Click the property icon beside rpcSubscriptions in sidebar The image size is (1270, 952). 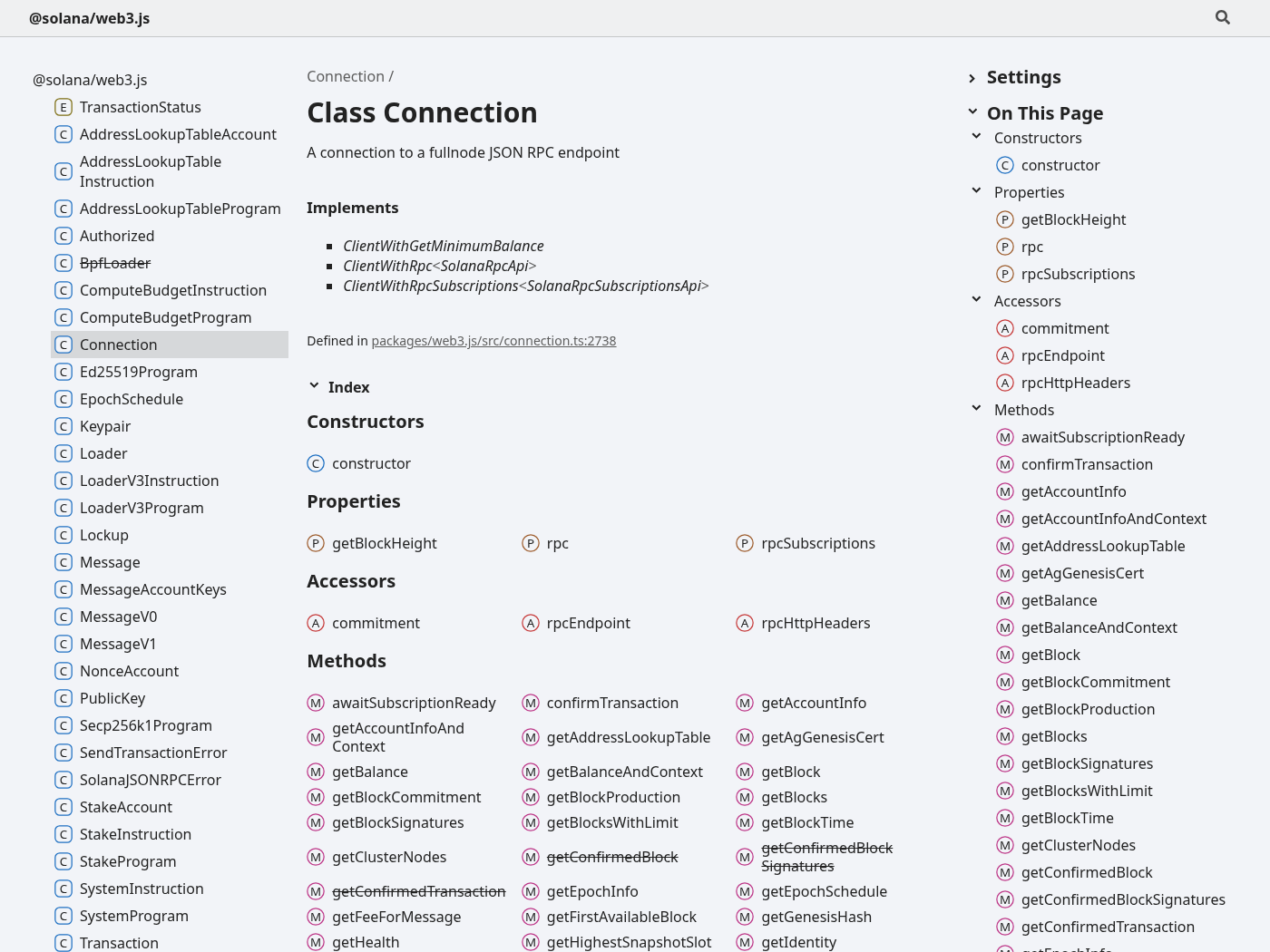click(x=1005, y=274)
